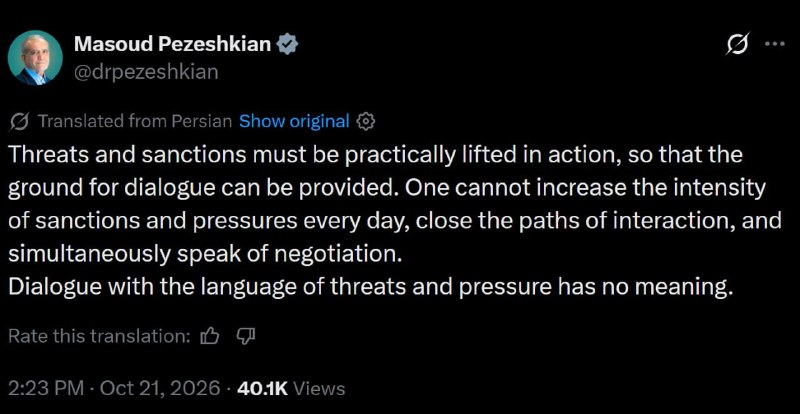Click Grok icon beside Translated from Persian
This screenshot has height=414, width=800.
pos(19,121)
